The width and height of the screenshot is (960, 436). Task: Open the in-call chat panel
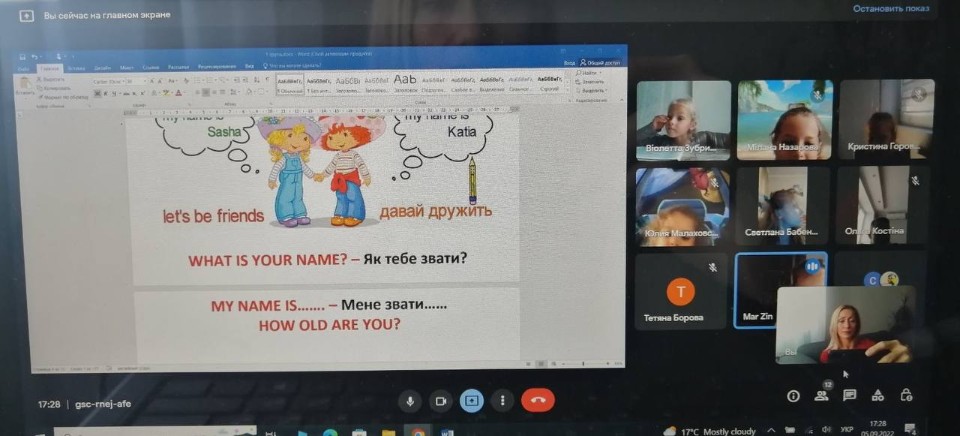pyautogui.click(x=849, y=396)
